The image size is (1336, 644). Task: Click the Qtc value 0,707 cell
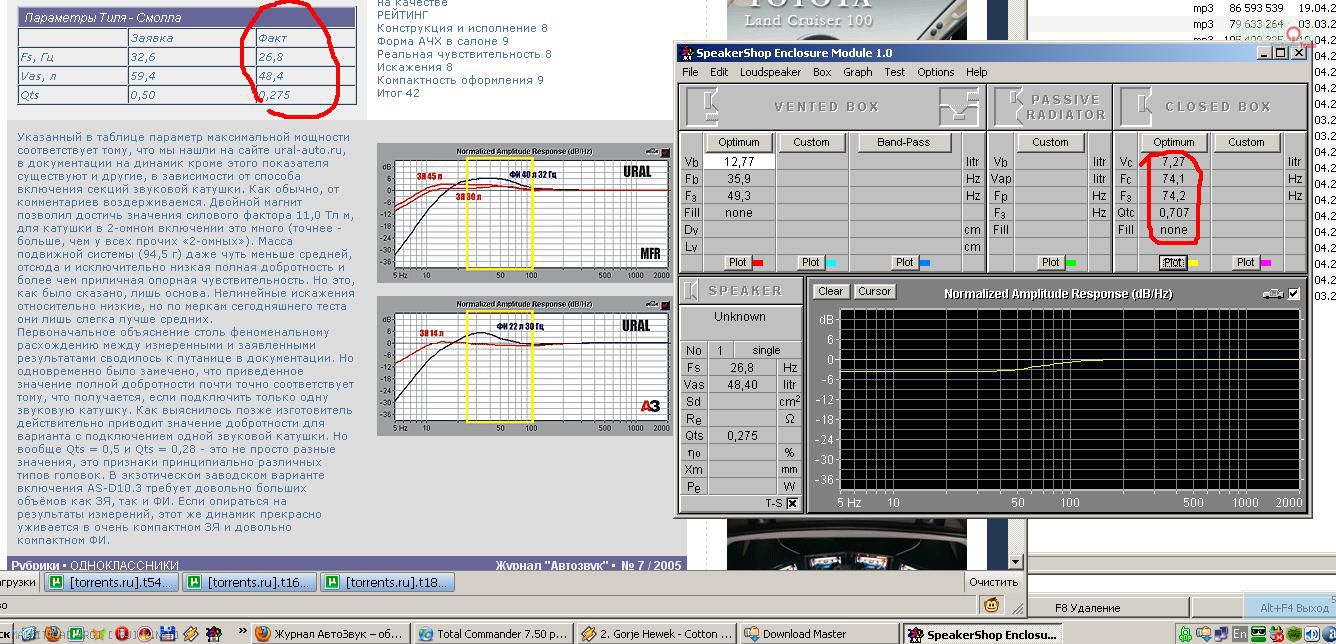(1173, 212)
